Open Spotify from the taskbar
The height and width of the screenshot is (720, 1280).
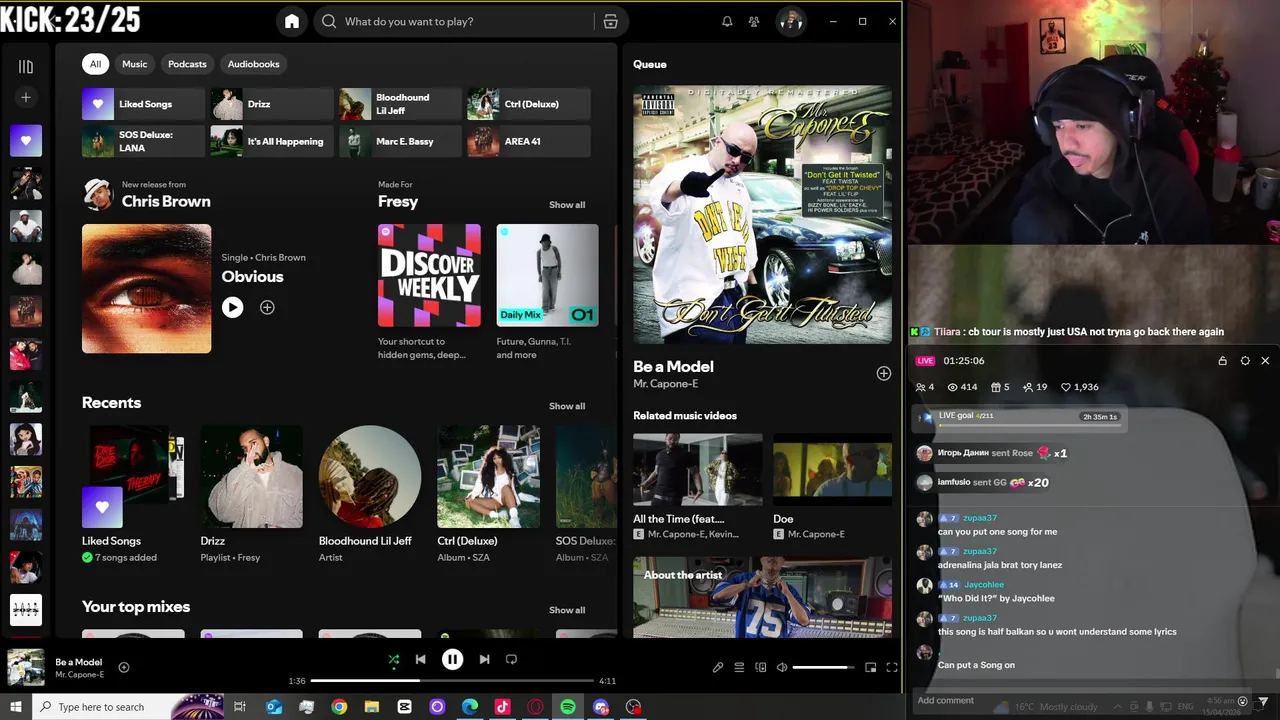pos(568,707)
